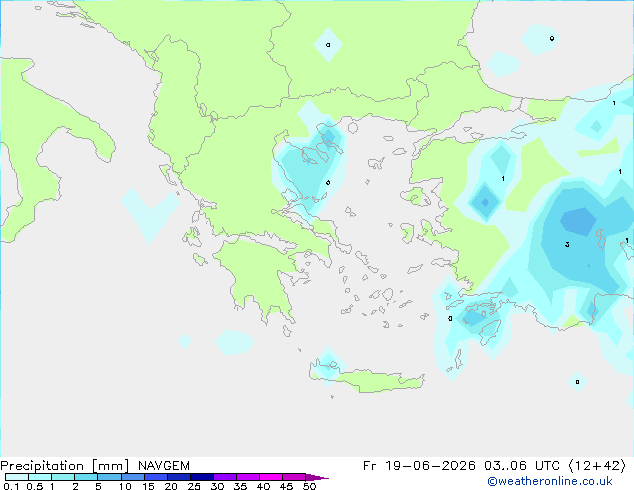
Task: Click the '3' precipitation value over Turkey
Action: (567, 244)
